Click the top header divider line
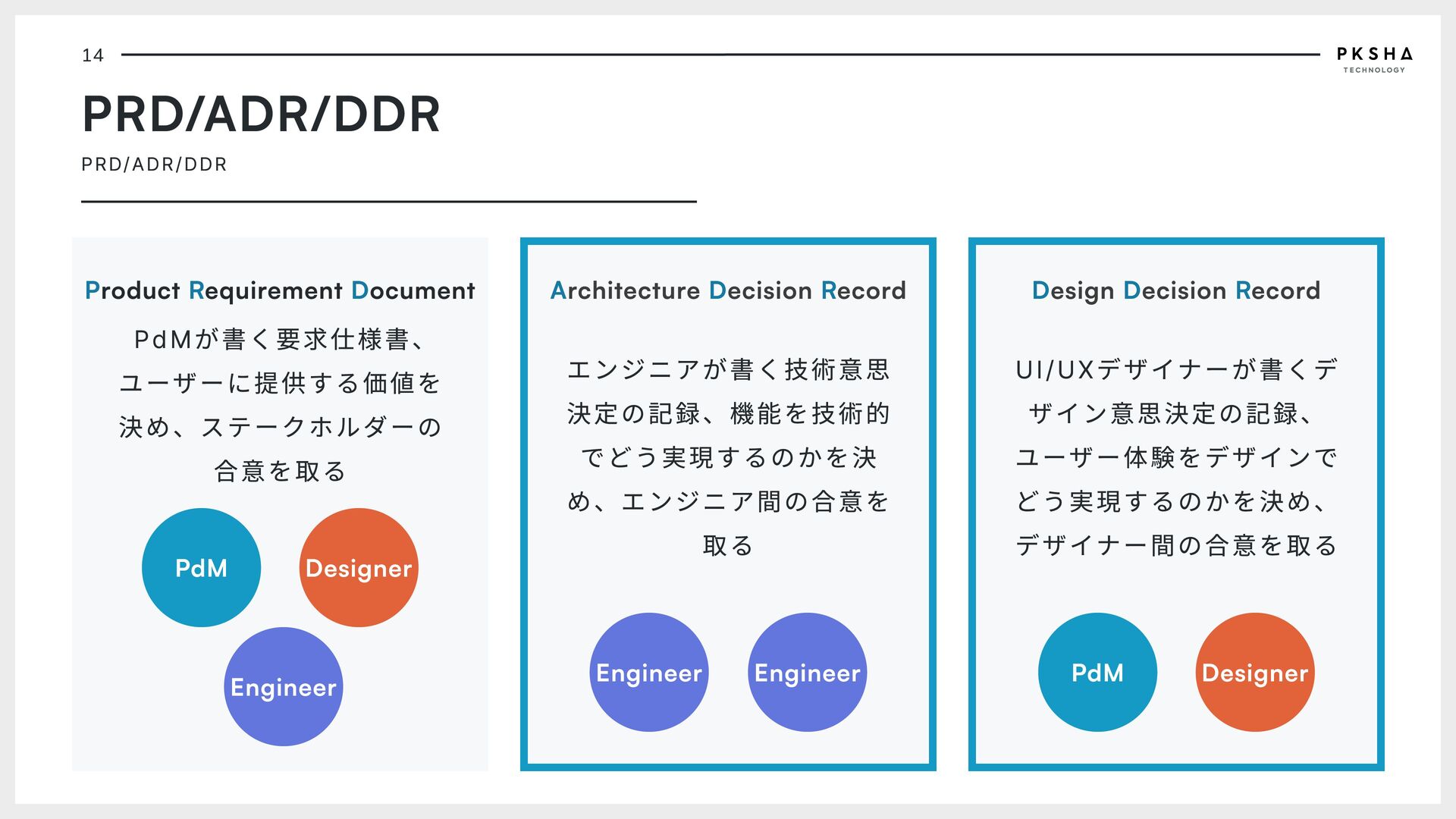The width and height of the screenshot is (1456, 819). 720,55
